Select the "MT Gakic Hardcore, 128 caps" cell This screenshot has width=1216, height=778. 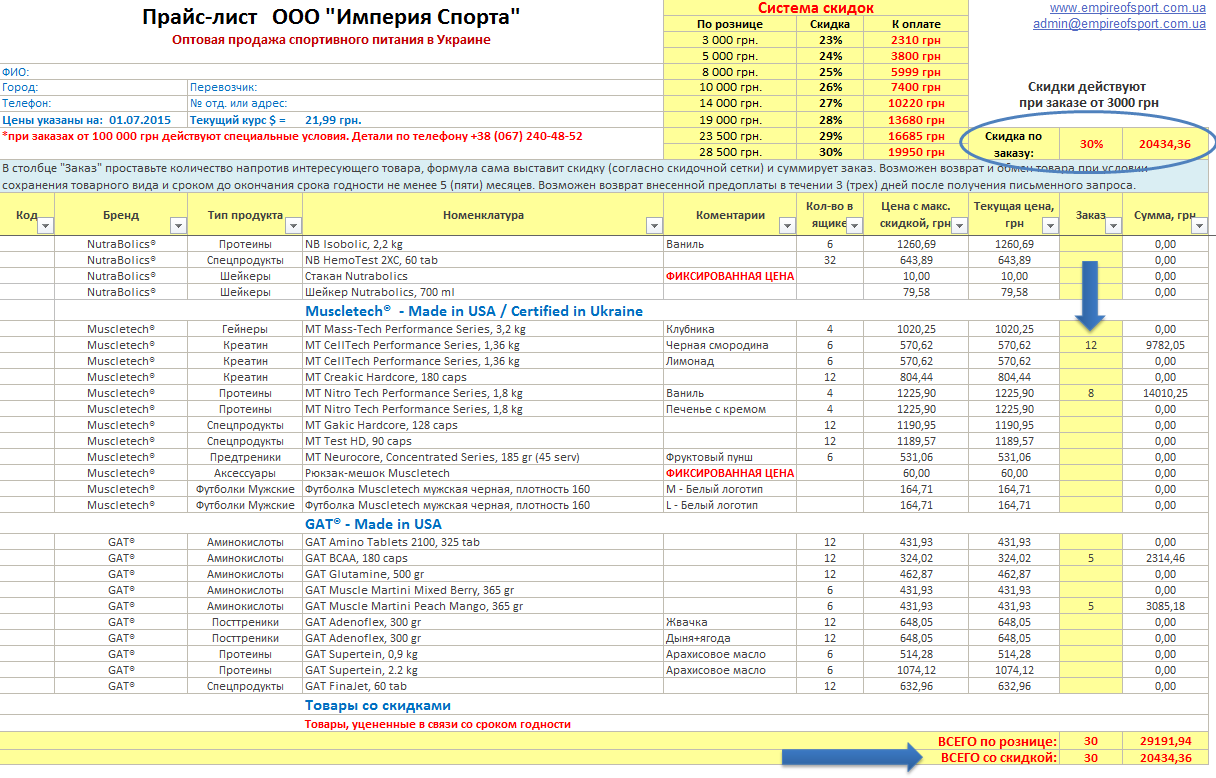(482, 425)
